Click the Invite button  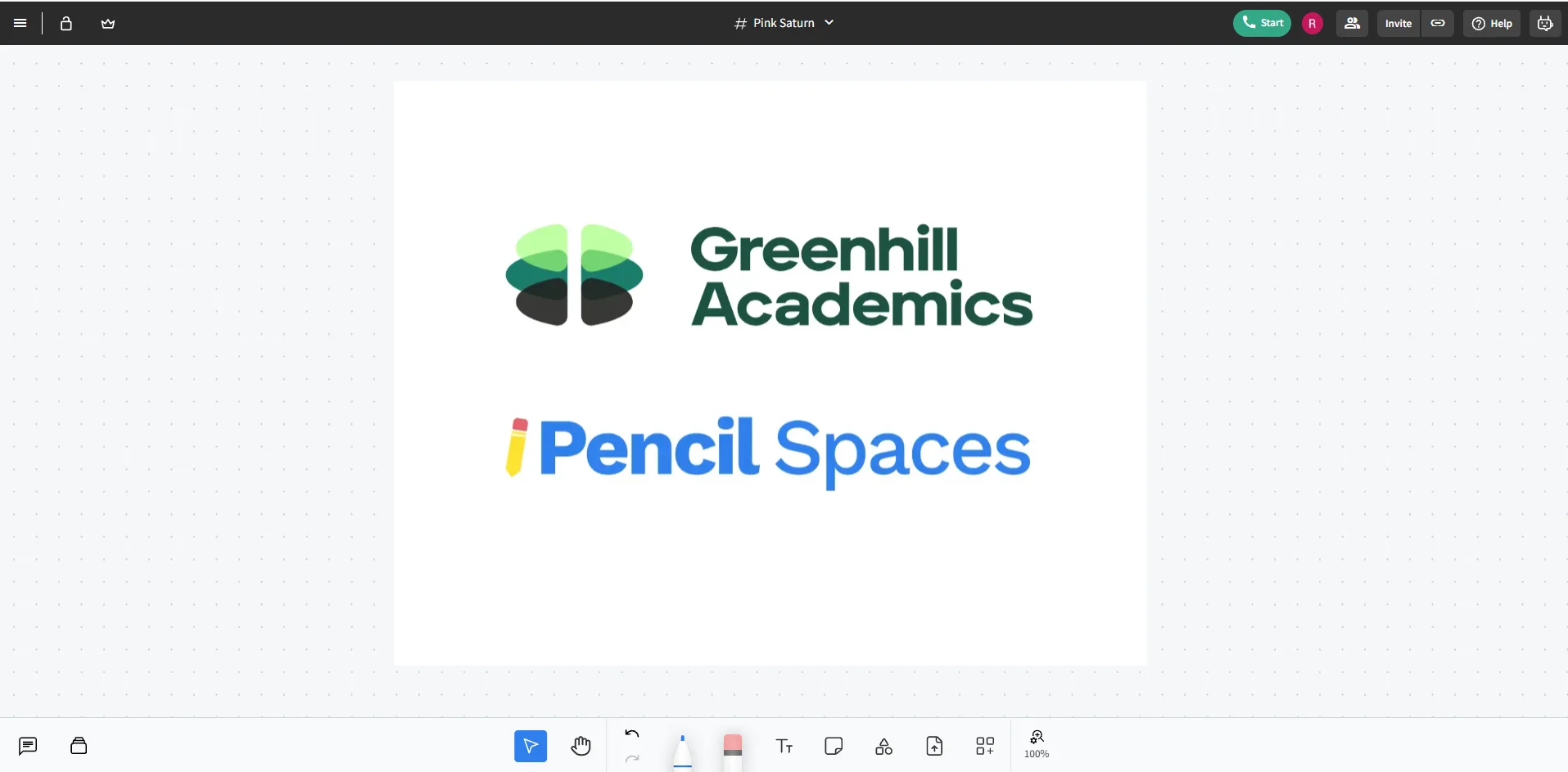pyautogui.click(x=1399, y=23)
